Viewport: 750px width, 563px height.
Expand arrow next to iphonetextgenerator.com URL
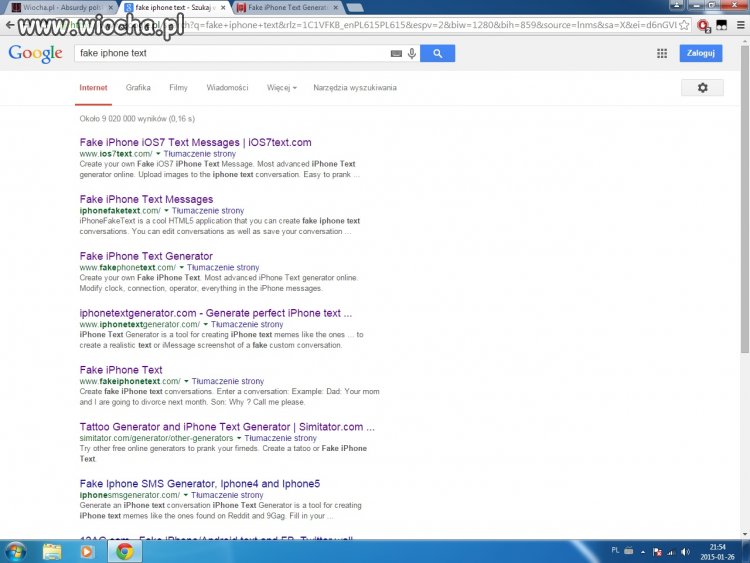[206, 325]
